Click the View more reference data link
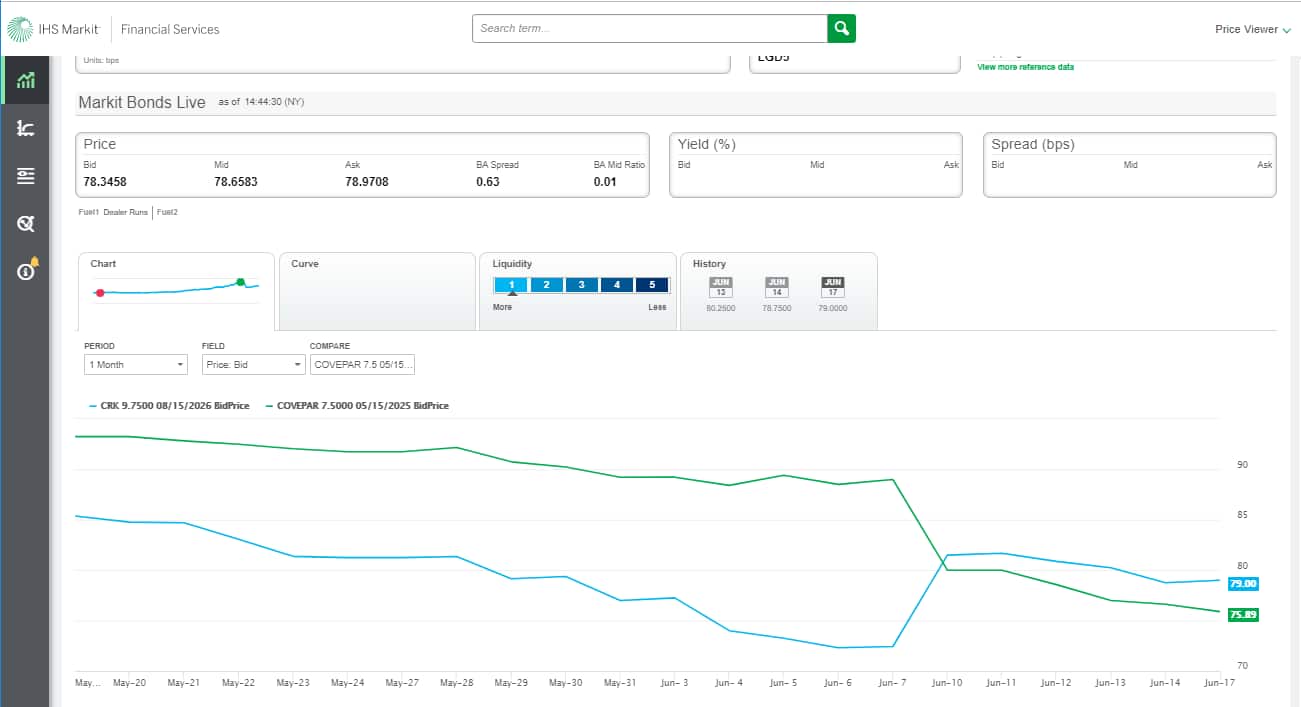Viewport: 1301px width, 707px height. (1025, 67)
